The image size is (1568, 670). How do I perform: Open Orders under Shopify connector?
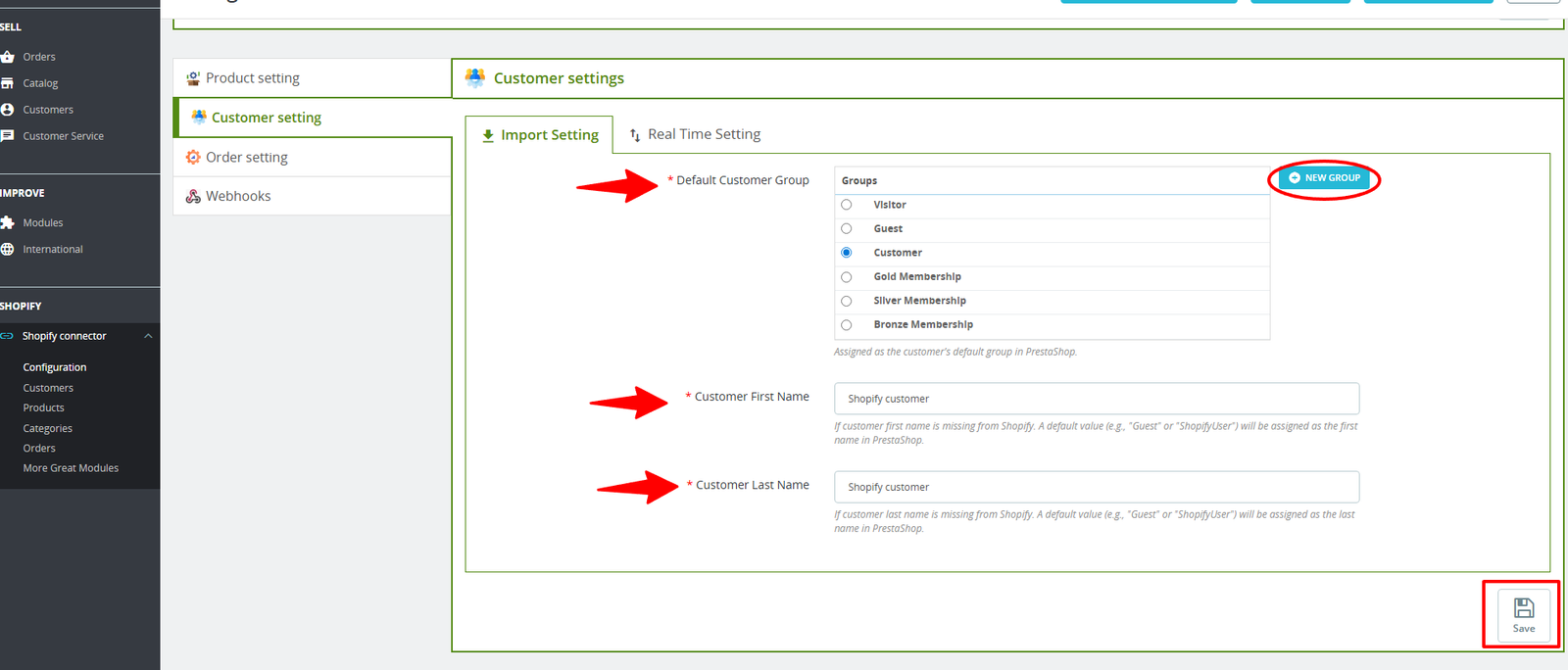tap(39, 448)
